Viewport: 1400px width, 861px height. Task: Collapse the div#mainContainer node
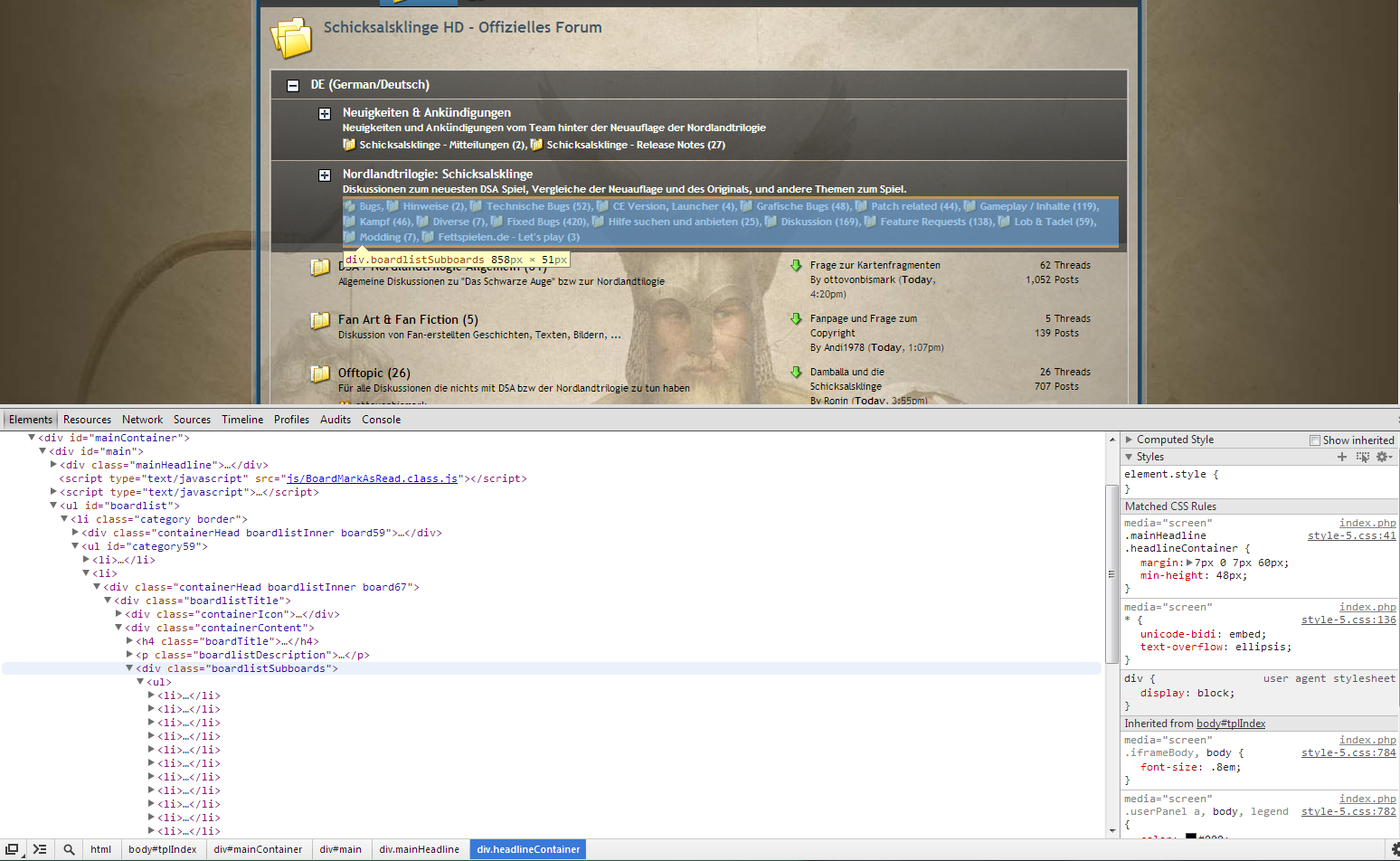click(32, 438)
